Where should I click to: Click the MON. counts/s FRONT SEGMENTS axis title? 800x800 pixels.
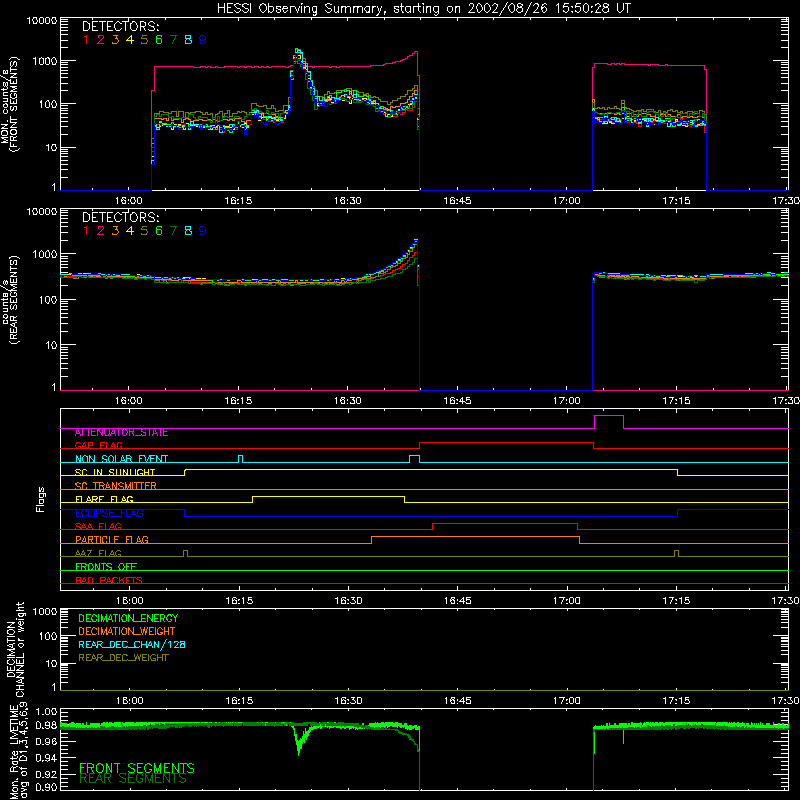click(10, 104)
